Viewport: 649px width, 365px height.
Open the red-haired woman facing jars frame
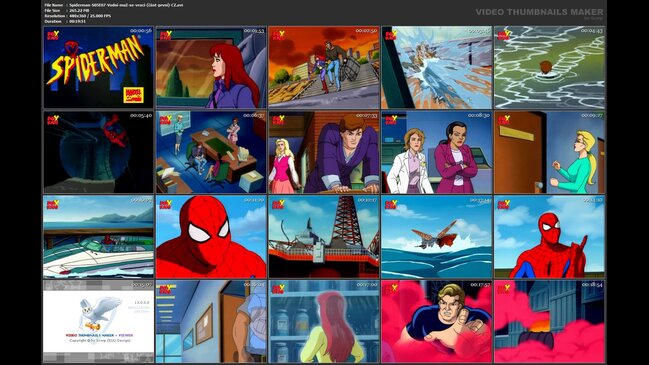pos(324,322)
